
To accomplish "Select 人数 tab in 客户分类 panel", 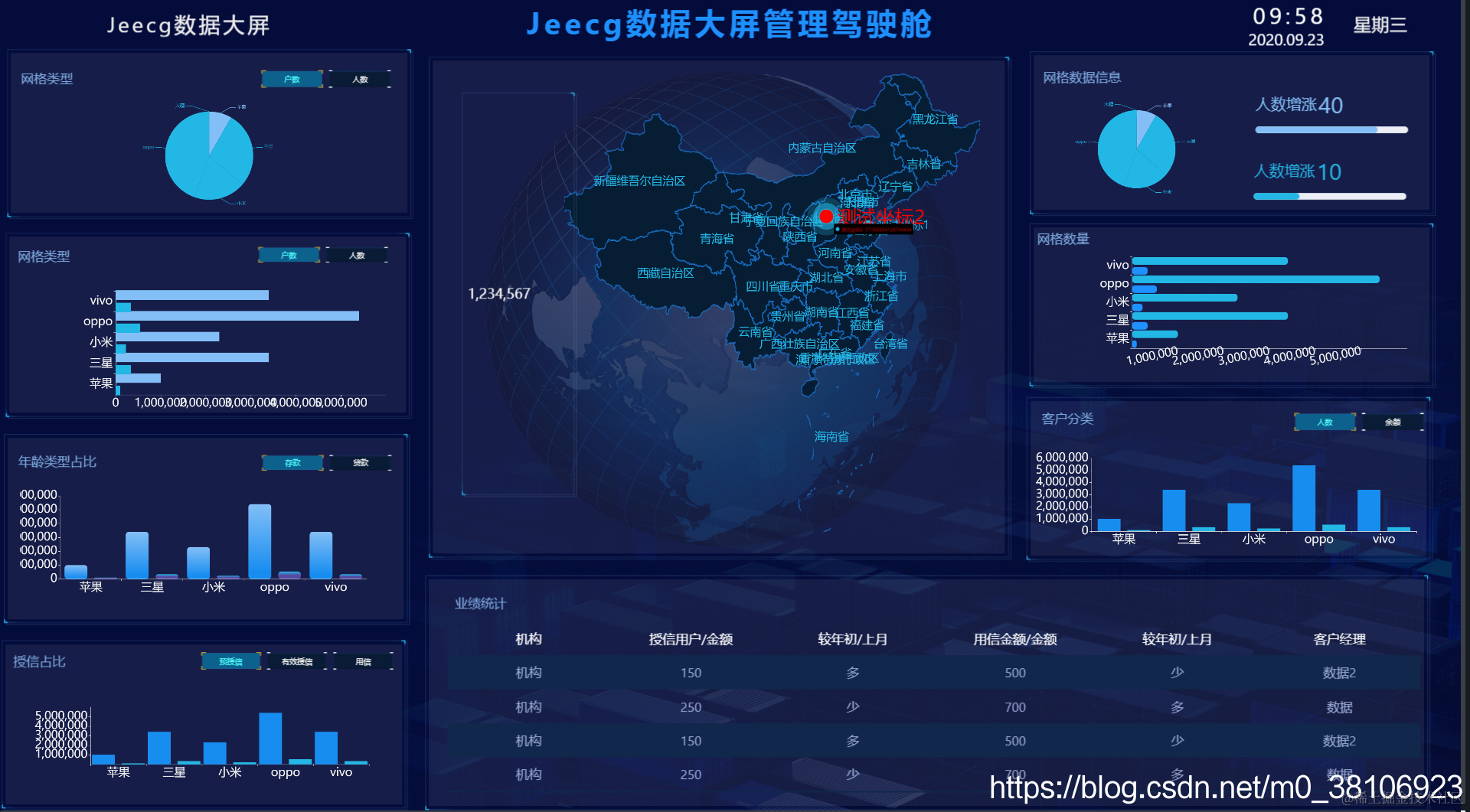I will pyautogui.click(x=1325, y=422).
